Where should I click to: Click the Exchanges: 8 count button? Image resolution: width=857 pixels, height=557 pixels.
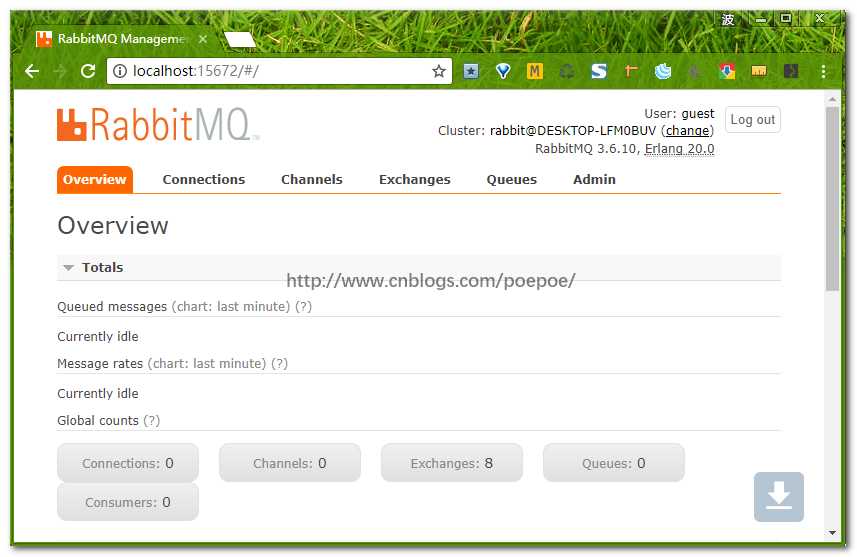[451, 463]
